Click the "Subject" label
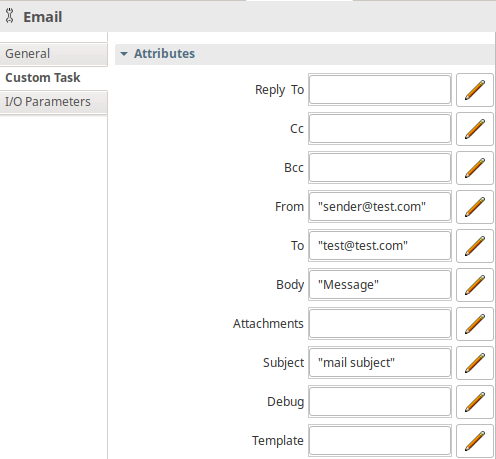This screenshot has height=459, width=496. tap(283, 363)
